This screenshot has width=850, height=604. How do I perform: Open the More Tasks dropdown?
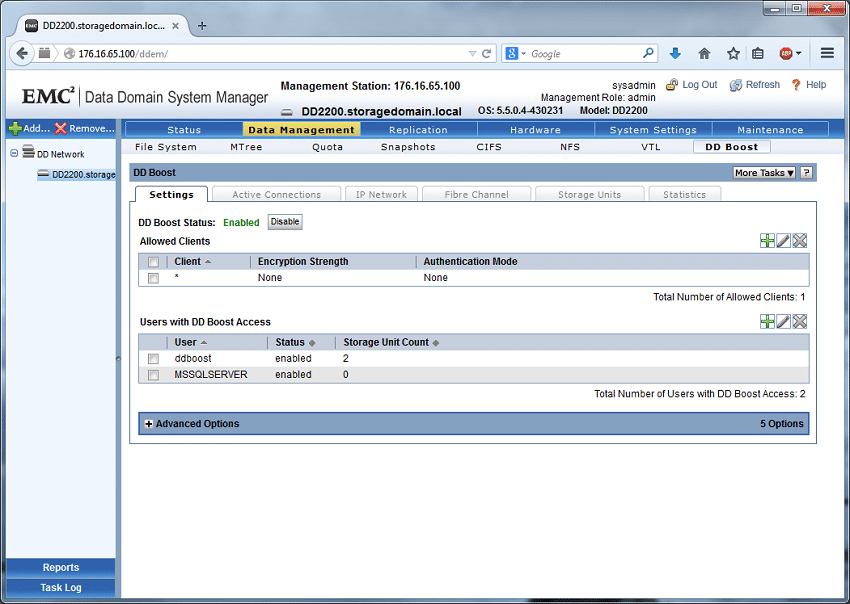pos(764,172)
